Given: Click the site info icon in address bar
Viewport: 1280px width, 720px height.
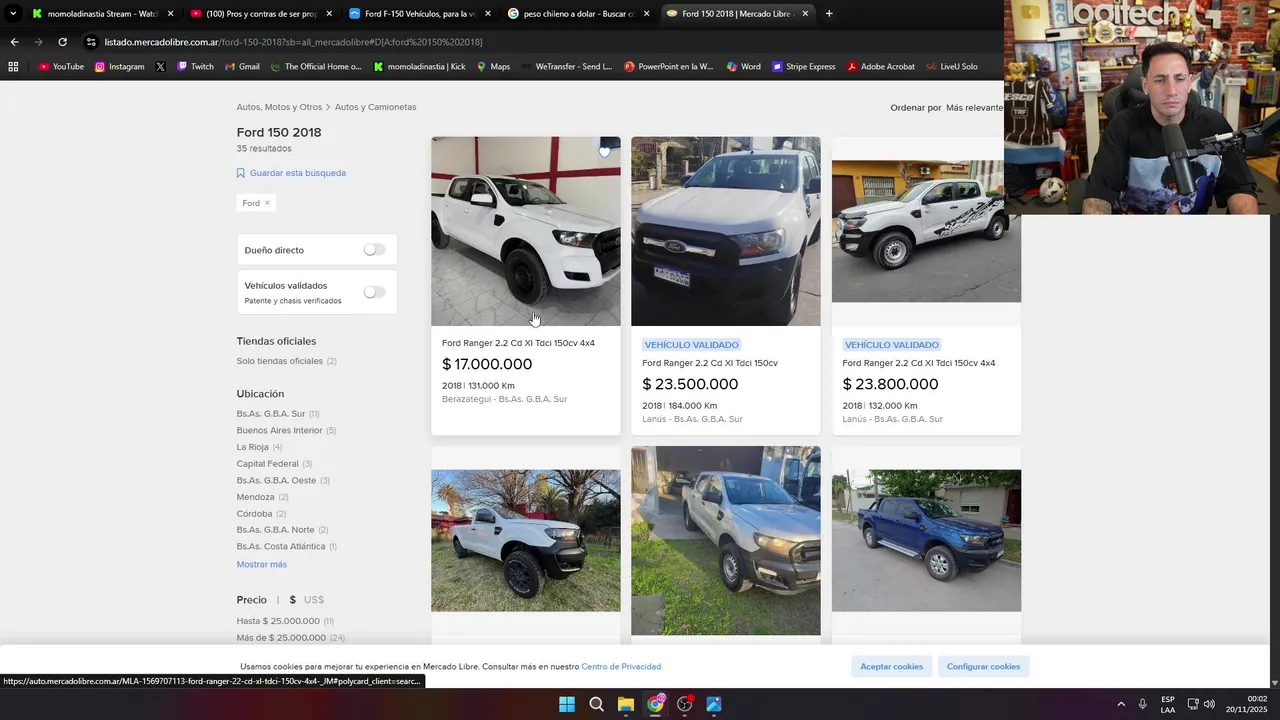Looking at the screenshot, I should tap(91, 42).
